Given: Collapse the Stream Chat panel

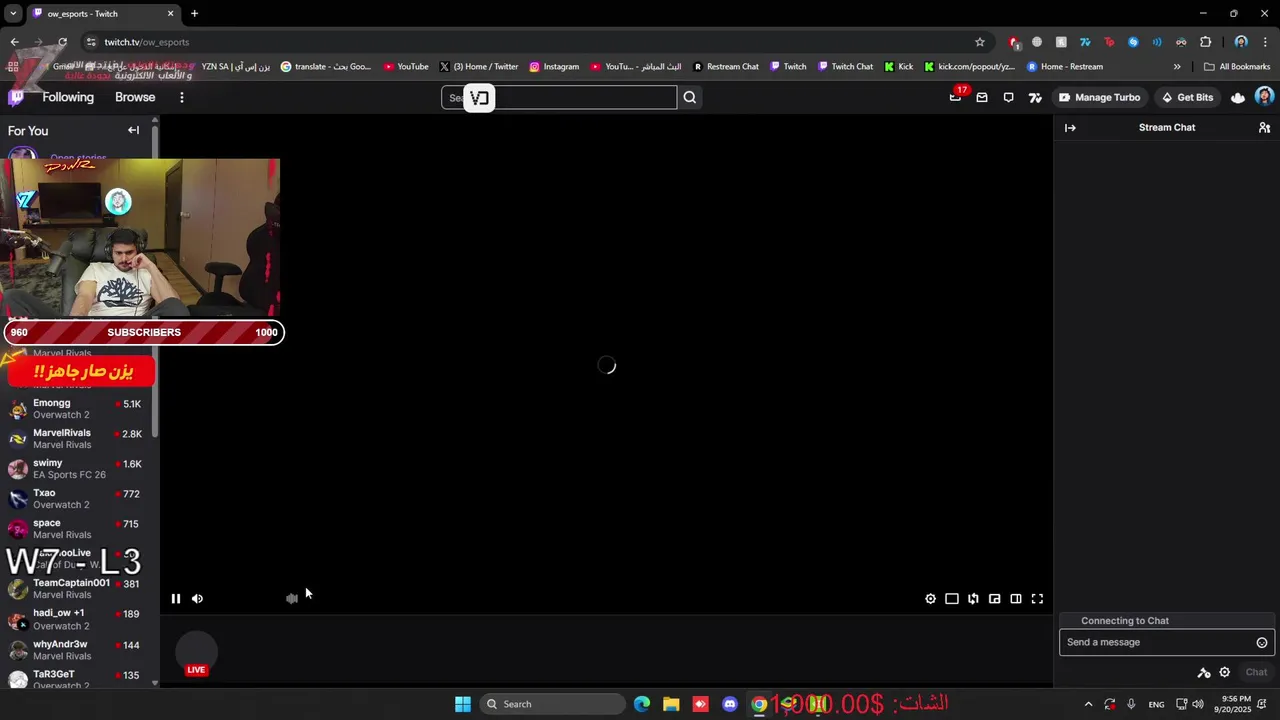Looking at the screenshot, I should click(1070, 128).
